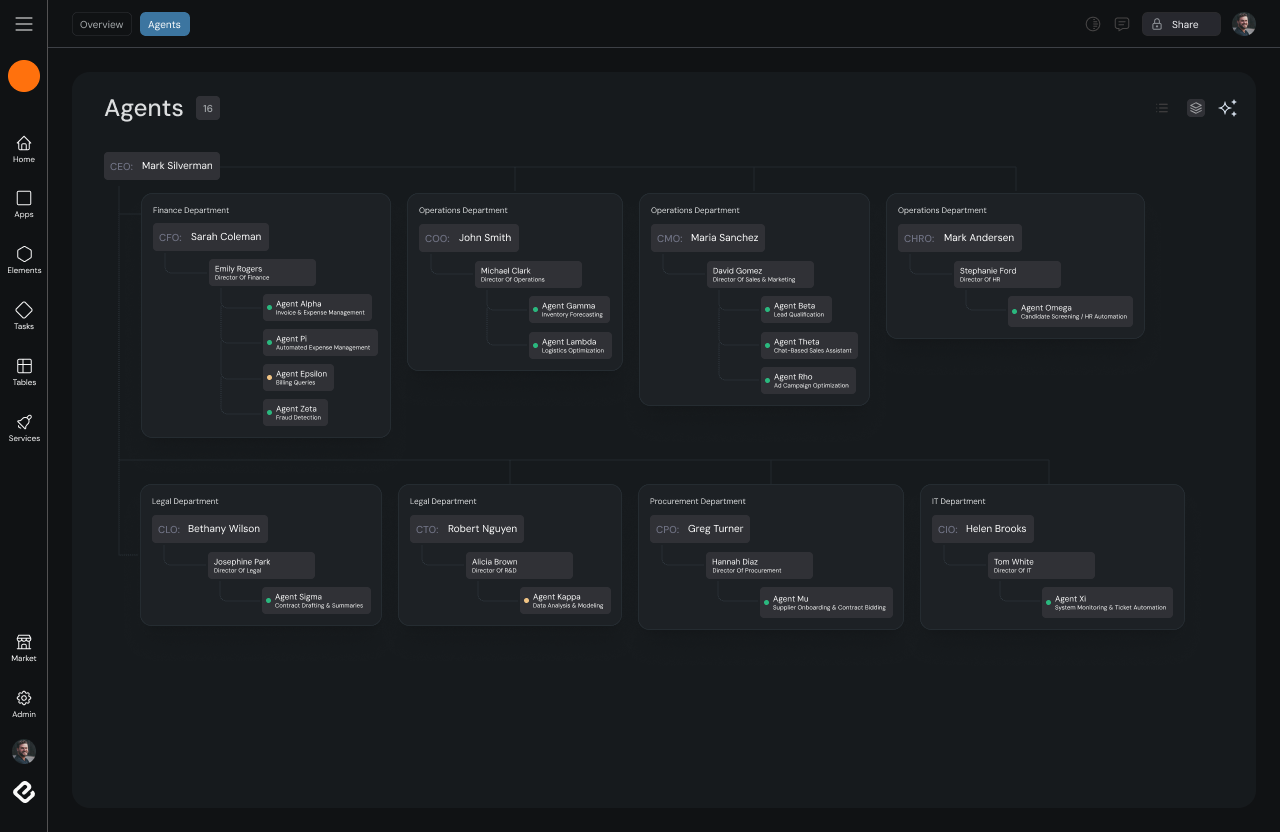Switch to the Overview tab
The width and height of the screenshot is (1280, 832).
pyautogui.click(x=101, y=24)
